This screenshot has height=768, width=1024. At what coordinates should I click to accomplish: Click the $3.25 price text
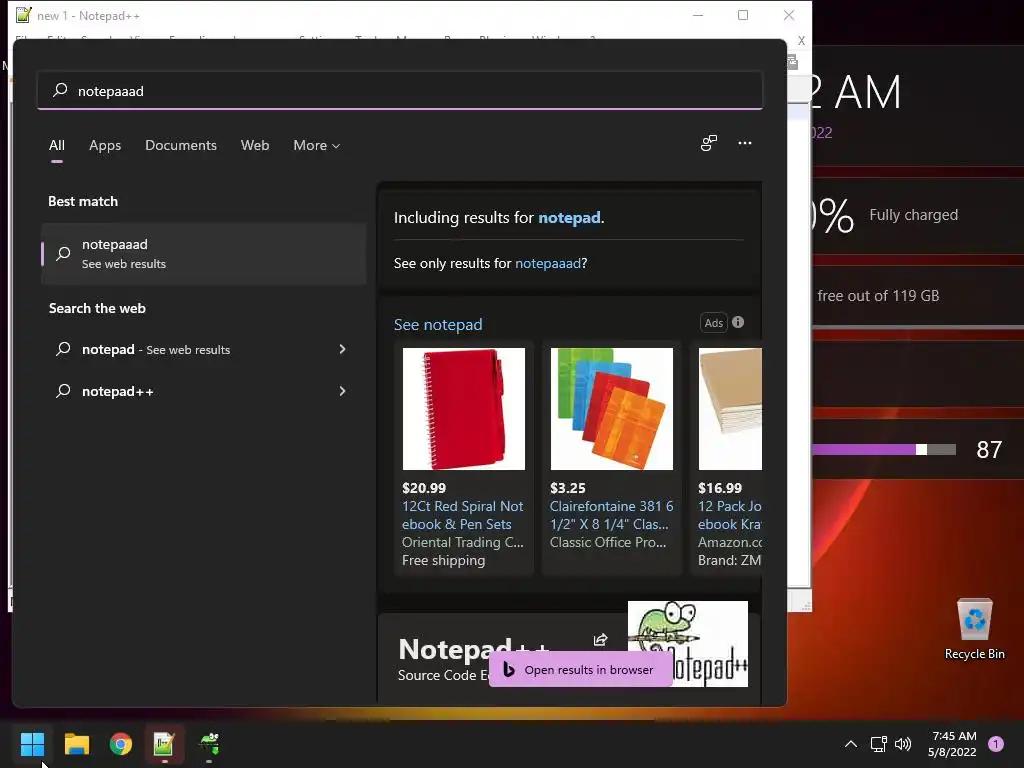click(568, 488)
